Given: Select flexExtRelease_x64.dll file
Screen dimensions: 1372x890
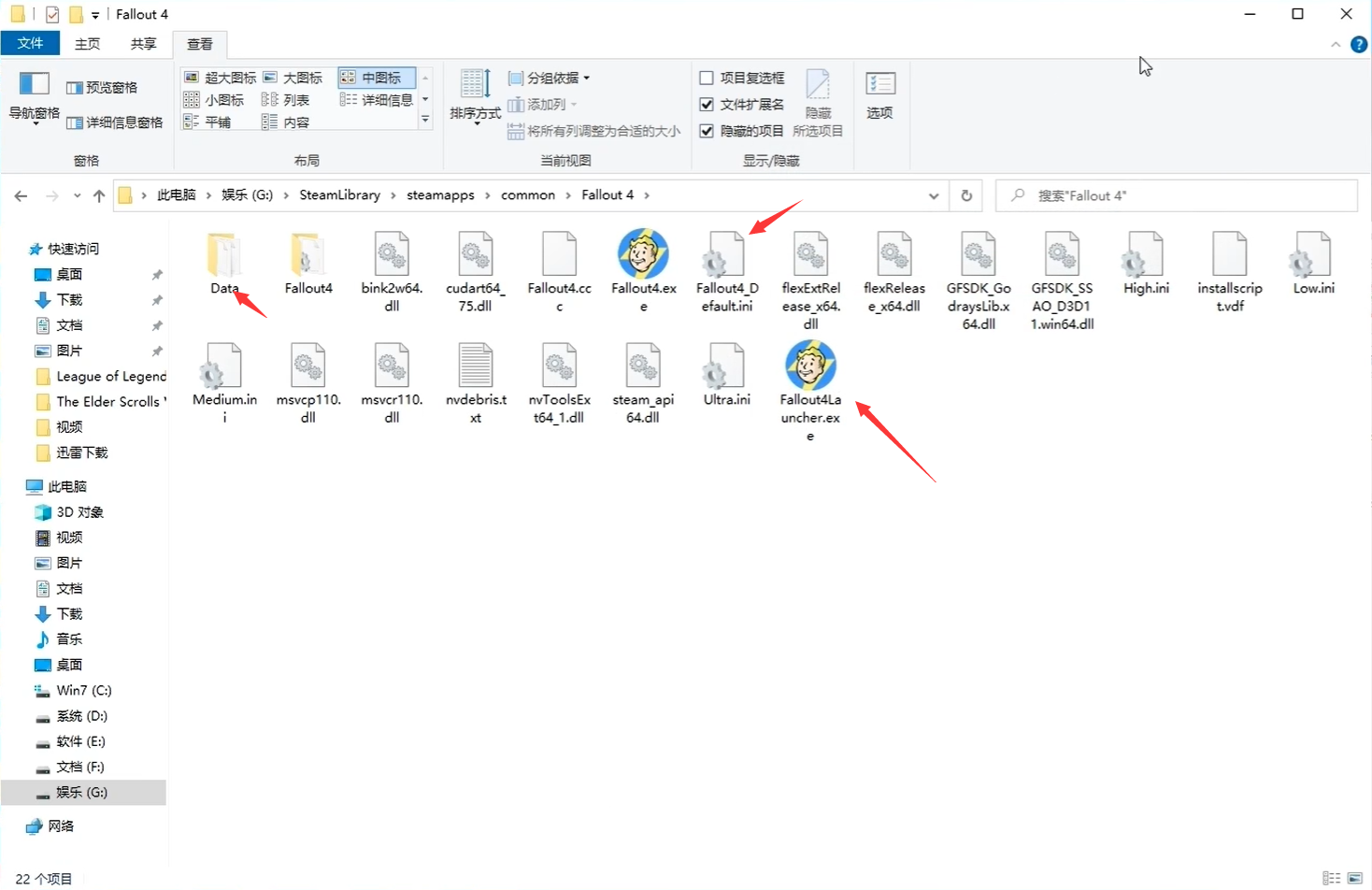Looking at the screenshot, I should [x=811, y=280].
